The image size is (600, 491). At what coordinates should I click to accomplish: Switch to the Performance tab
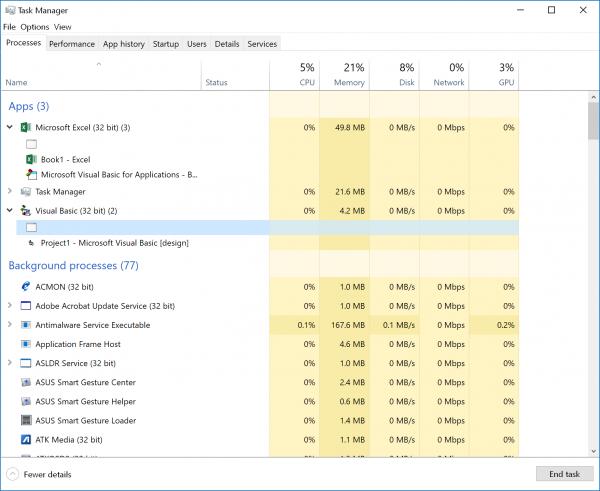[72, 44]
